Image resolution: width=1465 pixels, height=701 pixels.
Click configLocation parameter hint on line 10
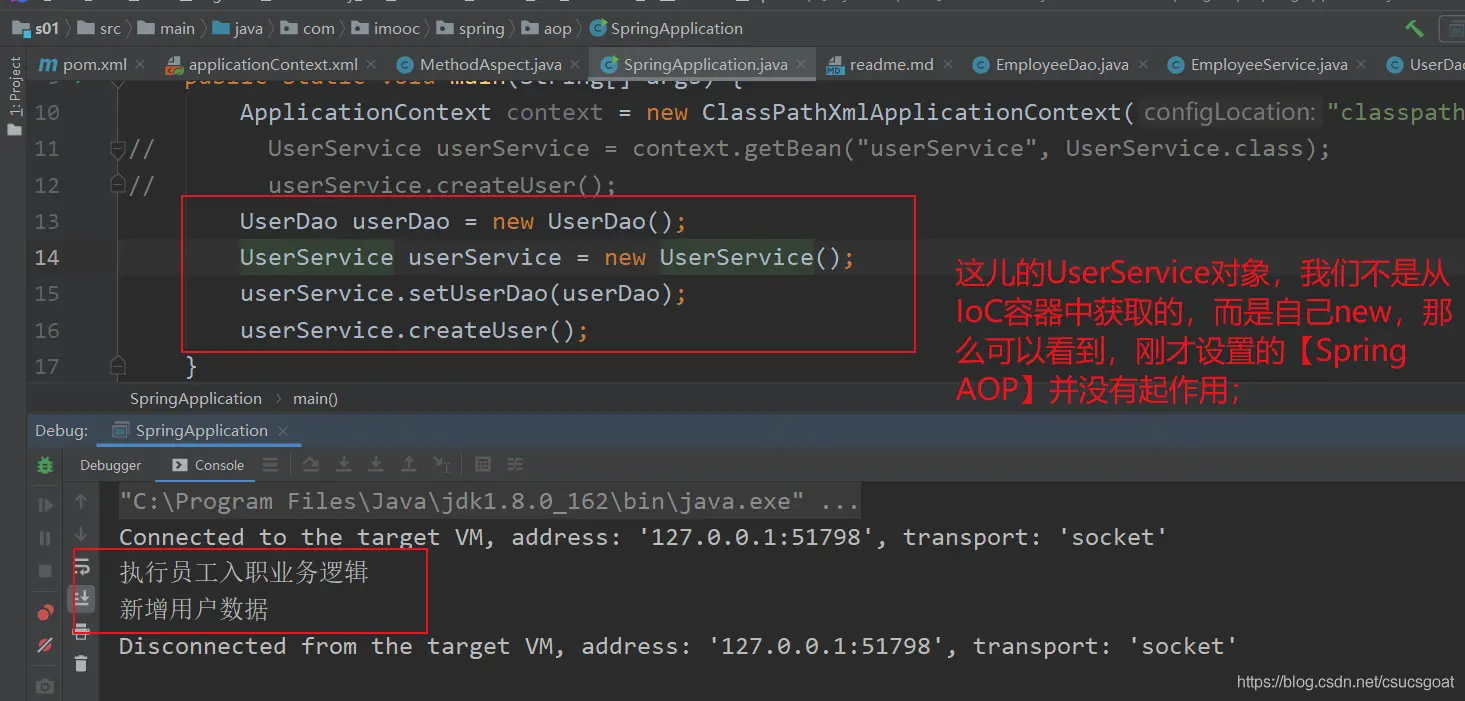coord(1230,112)
